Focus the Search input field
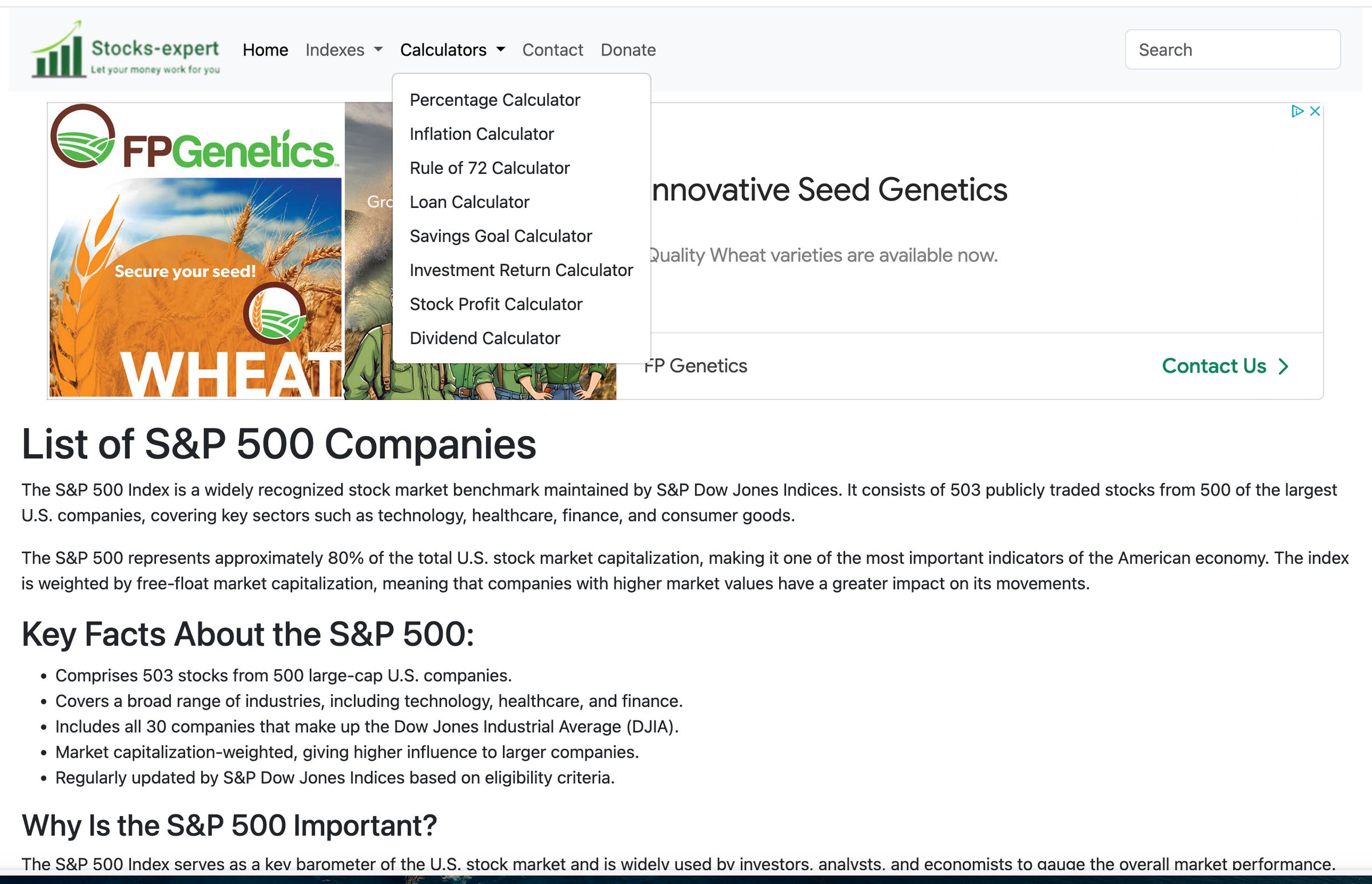The height and width of the screenshot is (884, 1372). tap(1233, 50)
